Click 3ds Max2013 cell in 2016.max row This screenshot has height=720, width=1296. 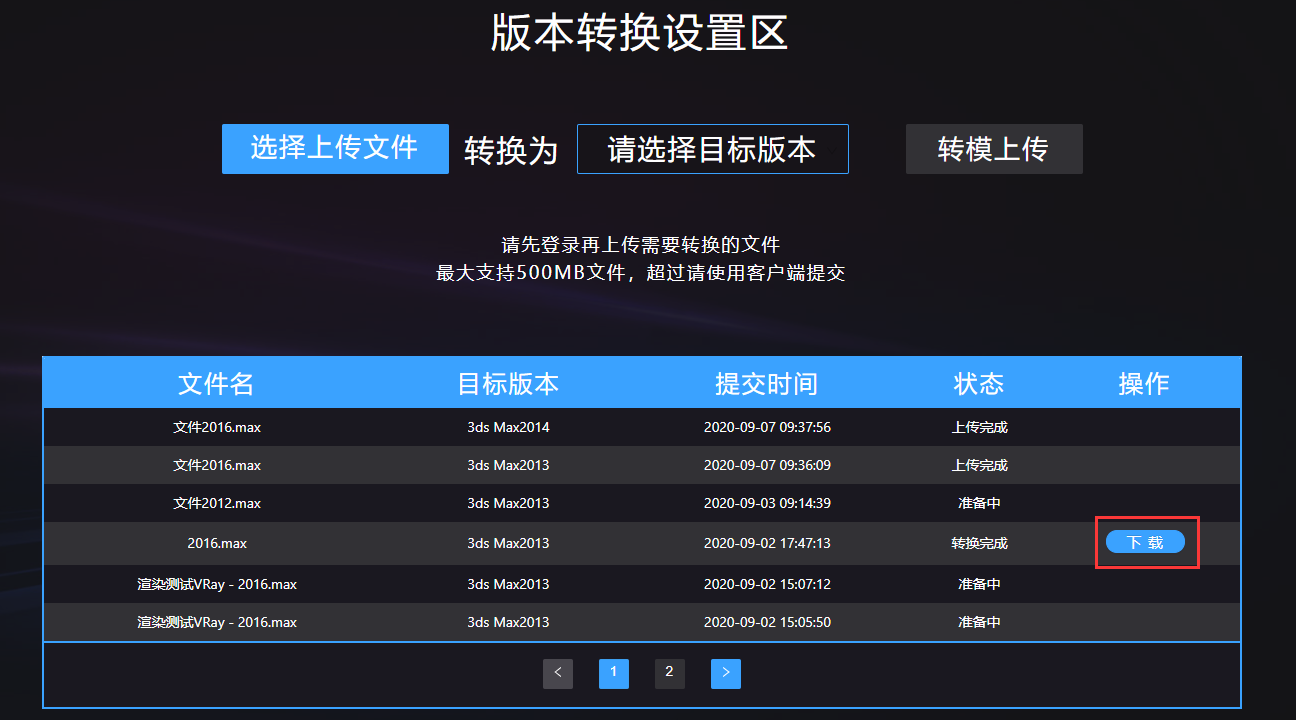tap(508, 543)
